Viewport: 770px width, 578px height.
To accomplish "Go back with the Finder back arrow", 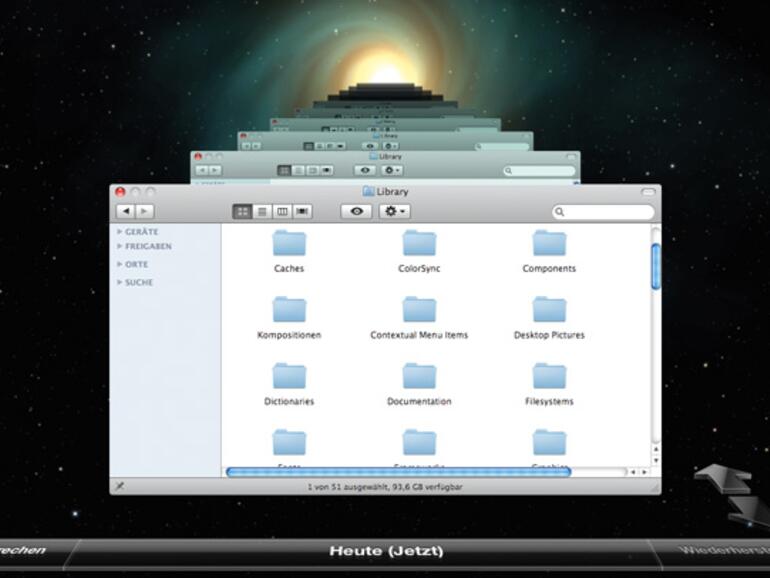I will (x=126, y=211).
